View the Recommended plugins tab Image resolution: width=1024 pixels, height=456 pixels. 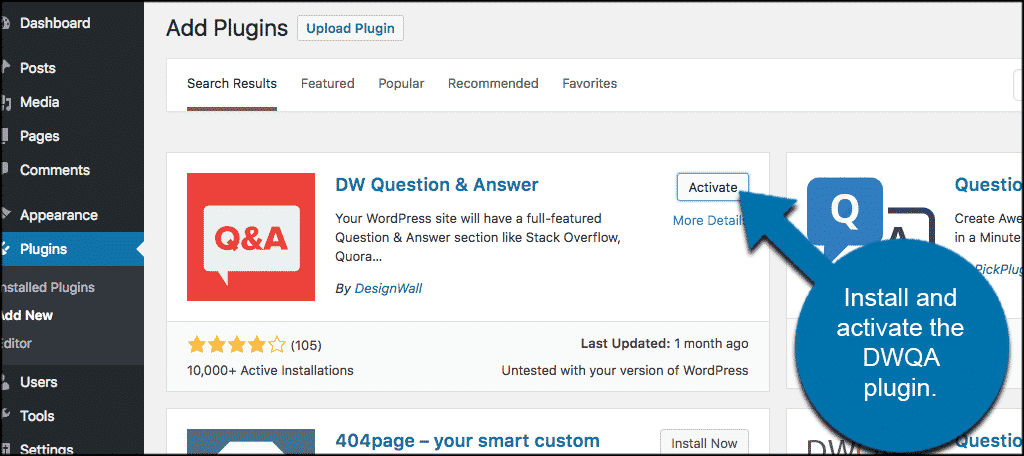point(493,84)
